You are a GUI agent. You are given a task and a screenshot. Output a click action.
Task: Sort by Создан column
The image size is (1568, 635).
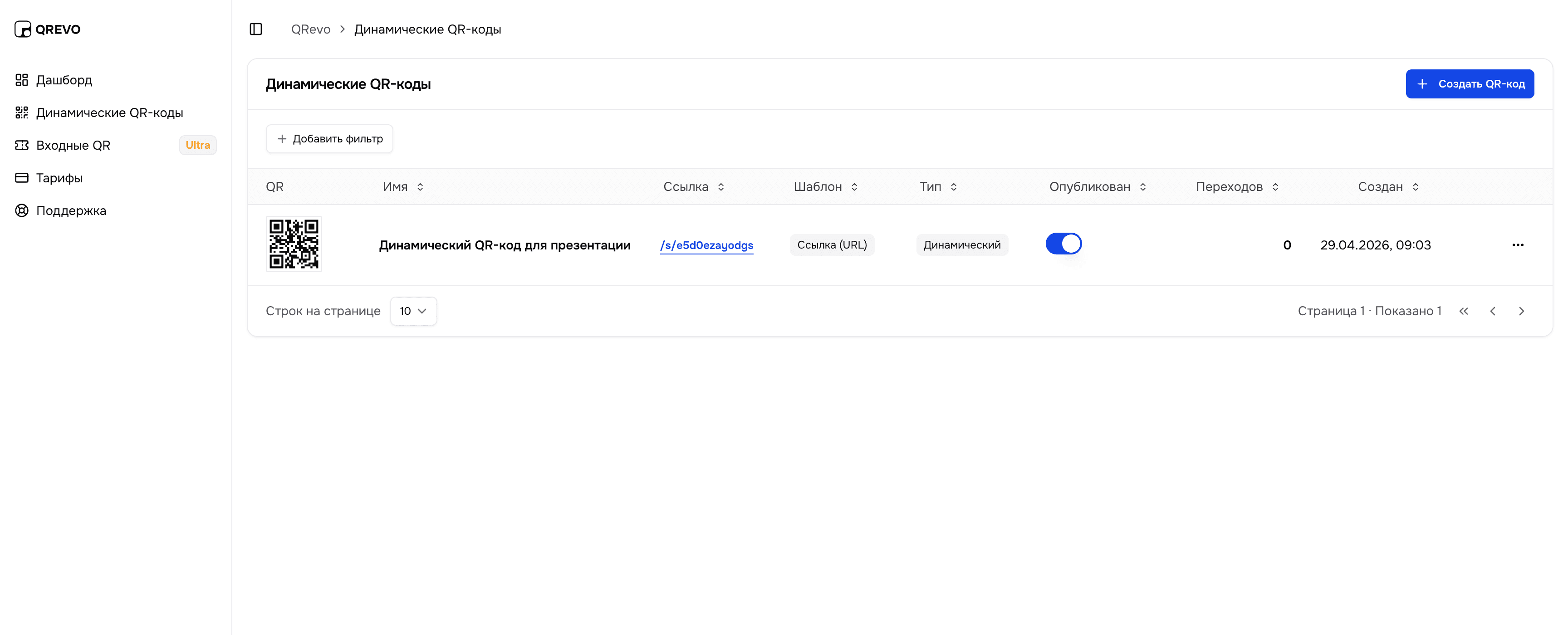coord(1388,187)
